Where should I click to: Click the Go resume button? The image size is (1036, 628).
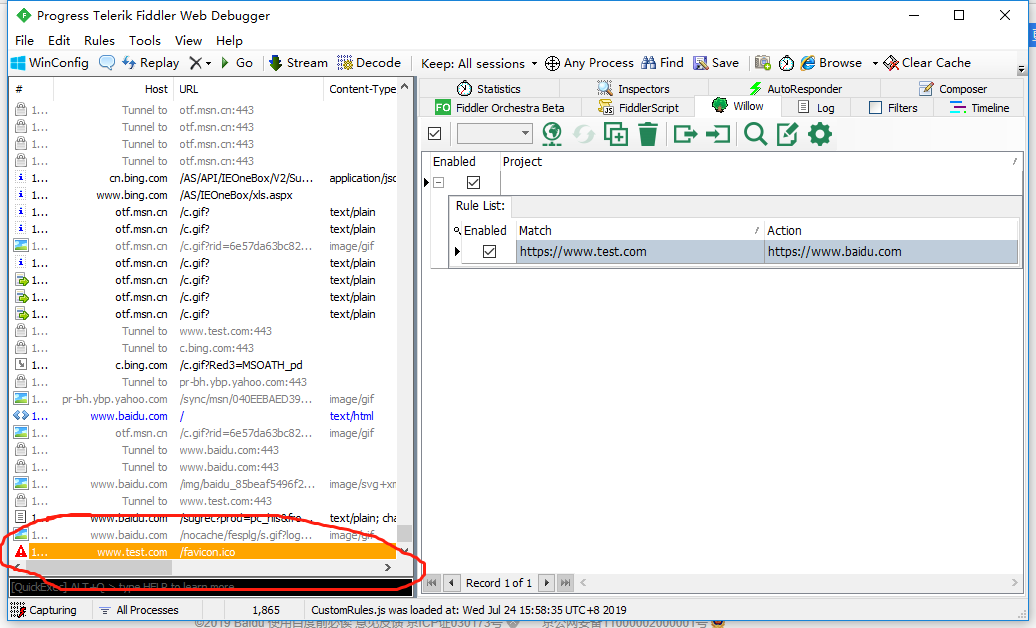(237, 63)
